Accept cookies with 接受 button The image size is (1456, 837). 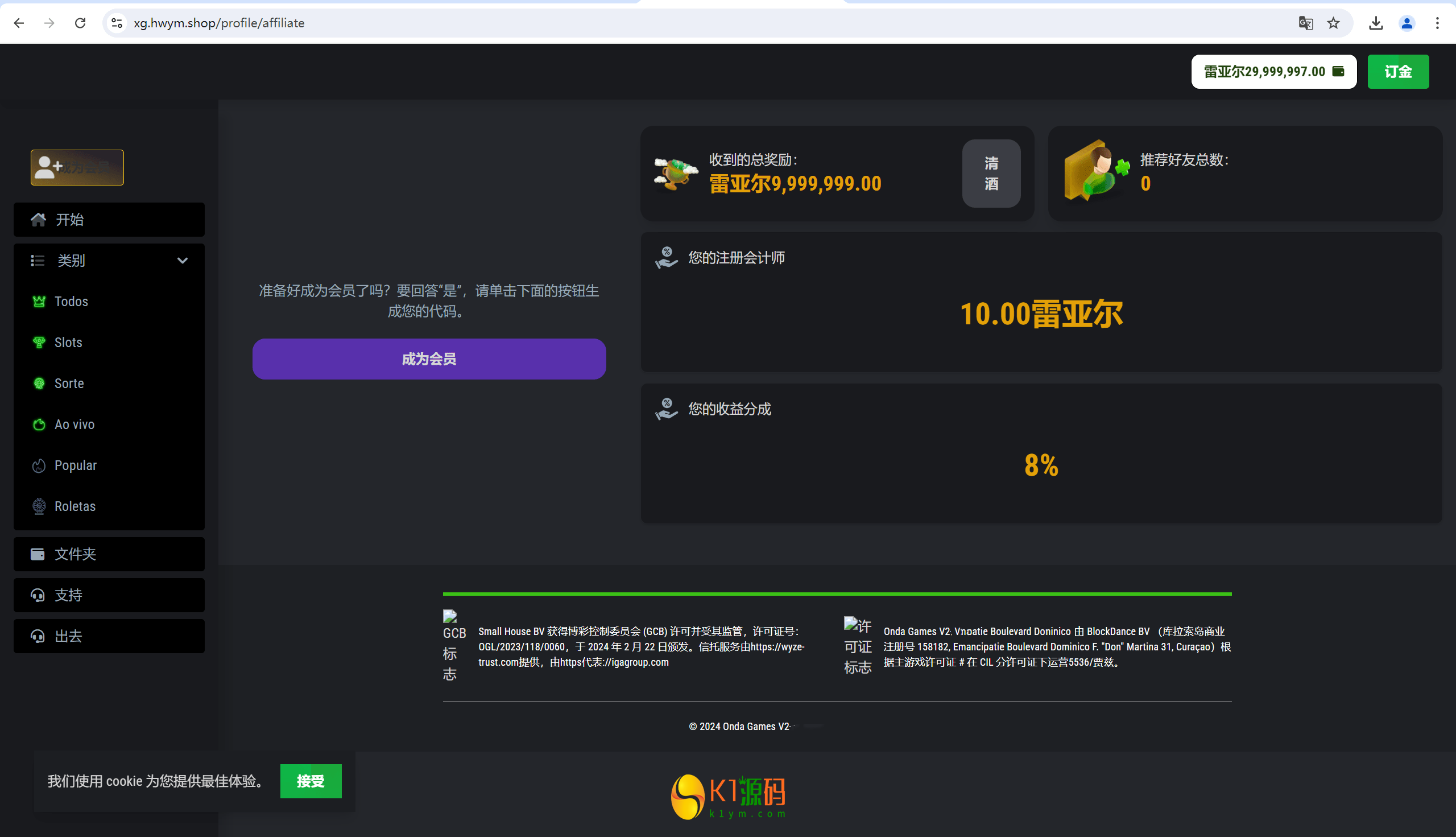[x=311, y=781]
